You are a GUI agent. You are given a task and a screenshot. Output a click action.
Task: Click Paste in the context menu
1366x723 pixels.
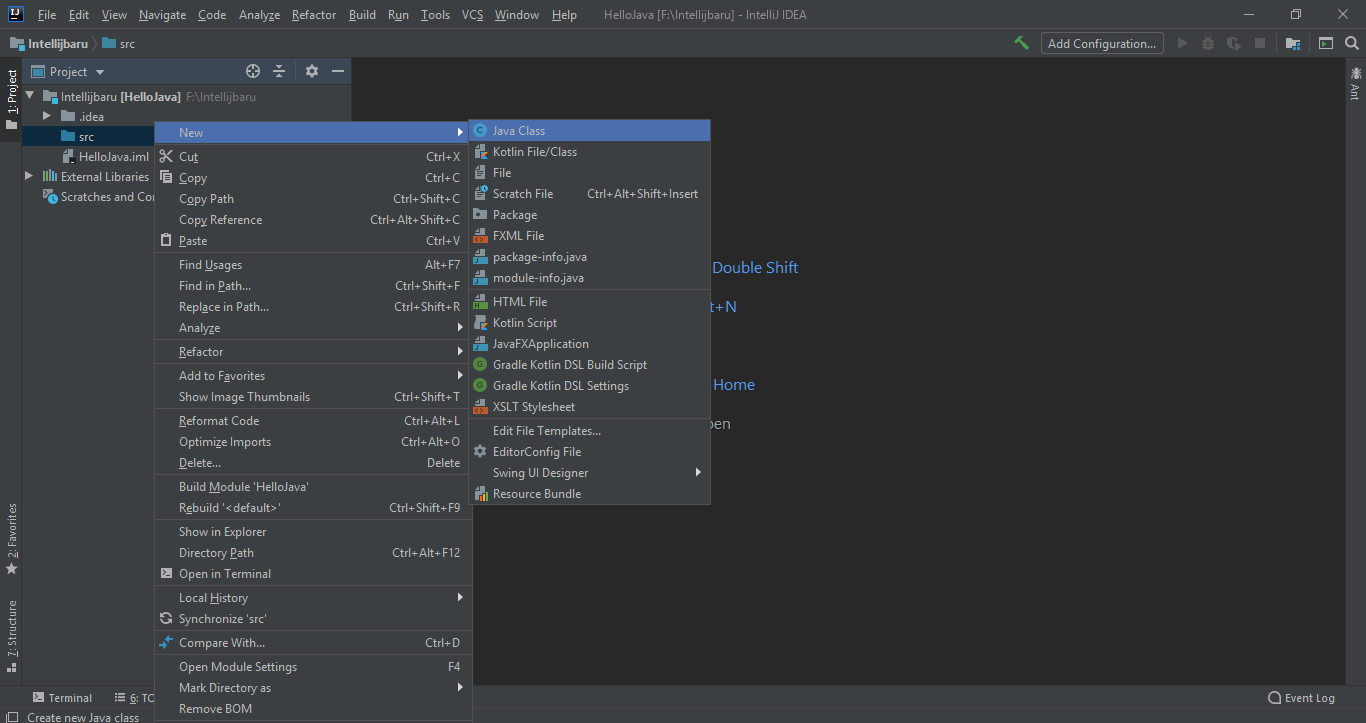click(x=312, y=241)
